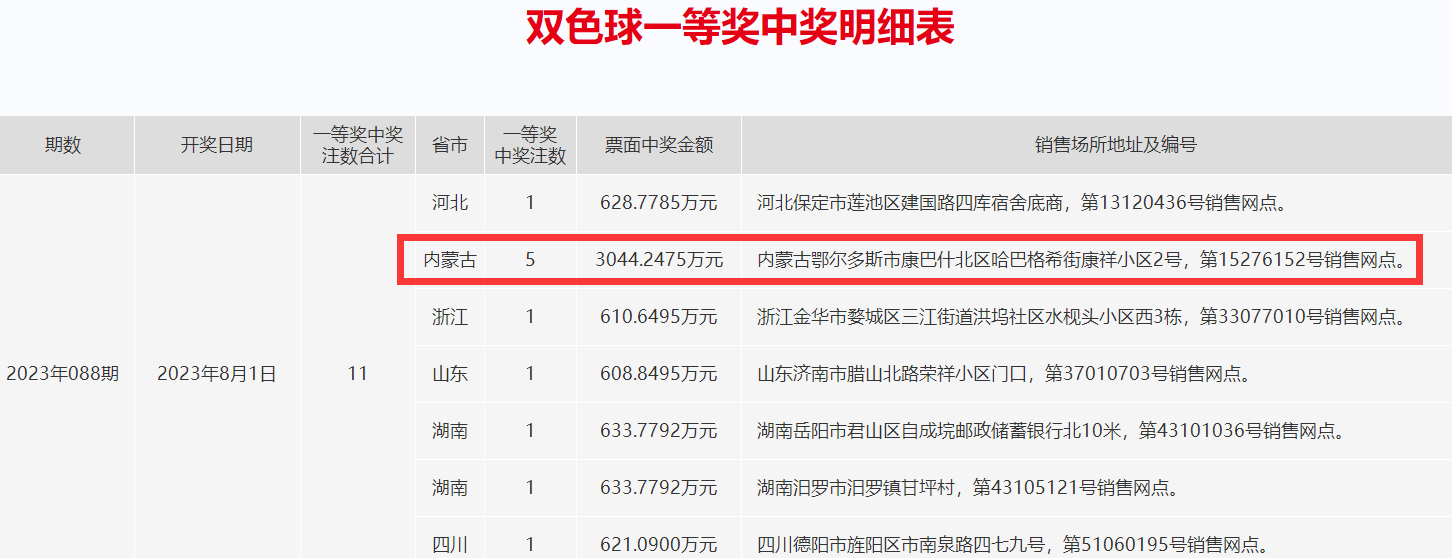Click the 一等奖中奖注数合计 column header

(358, 145)
